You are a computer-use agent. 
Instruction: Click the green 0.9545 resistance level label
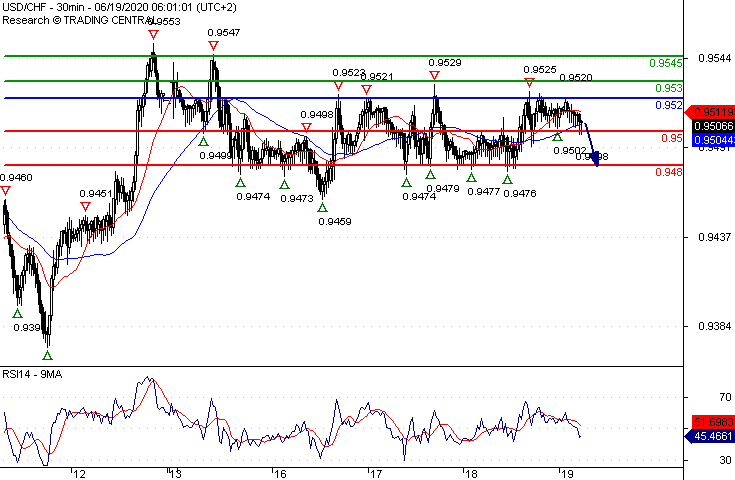[x=666, y=63]
